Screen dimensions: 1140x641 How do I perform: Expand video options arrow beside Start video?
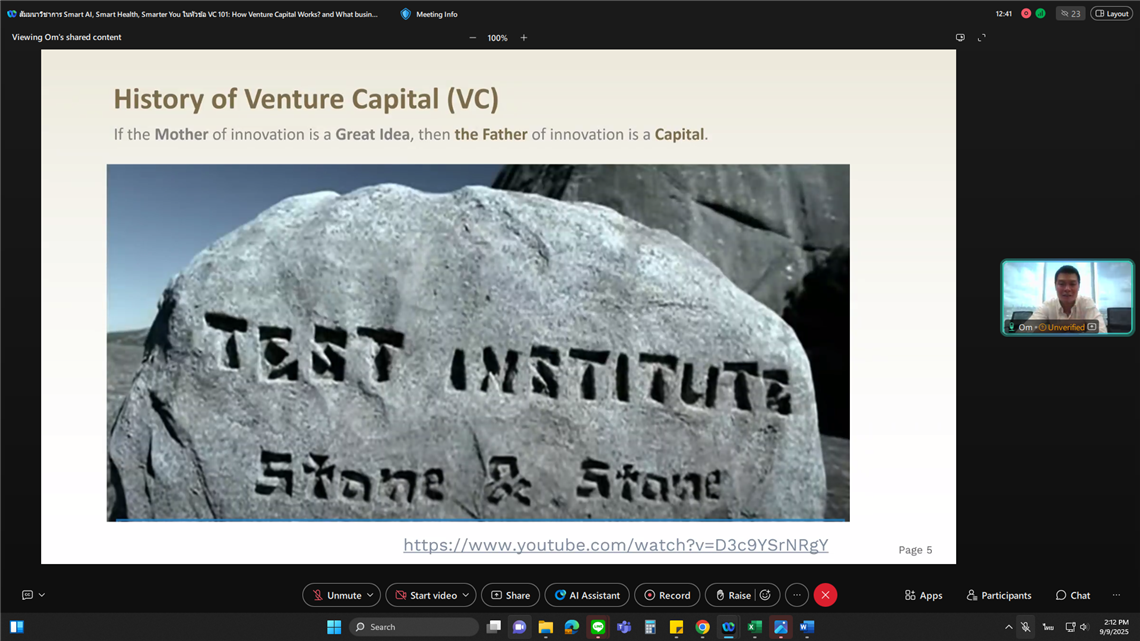465,595
